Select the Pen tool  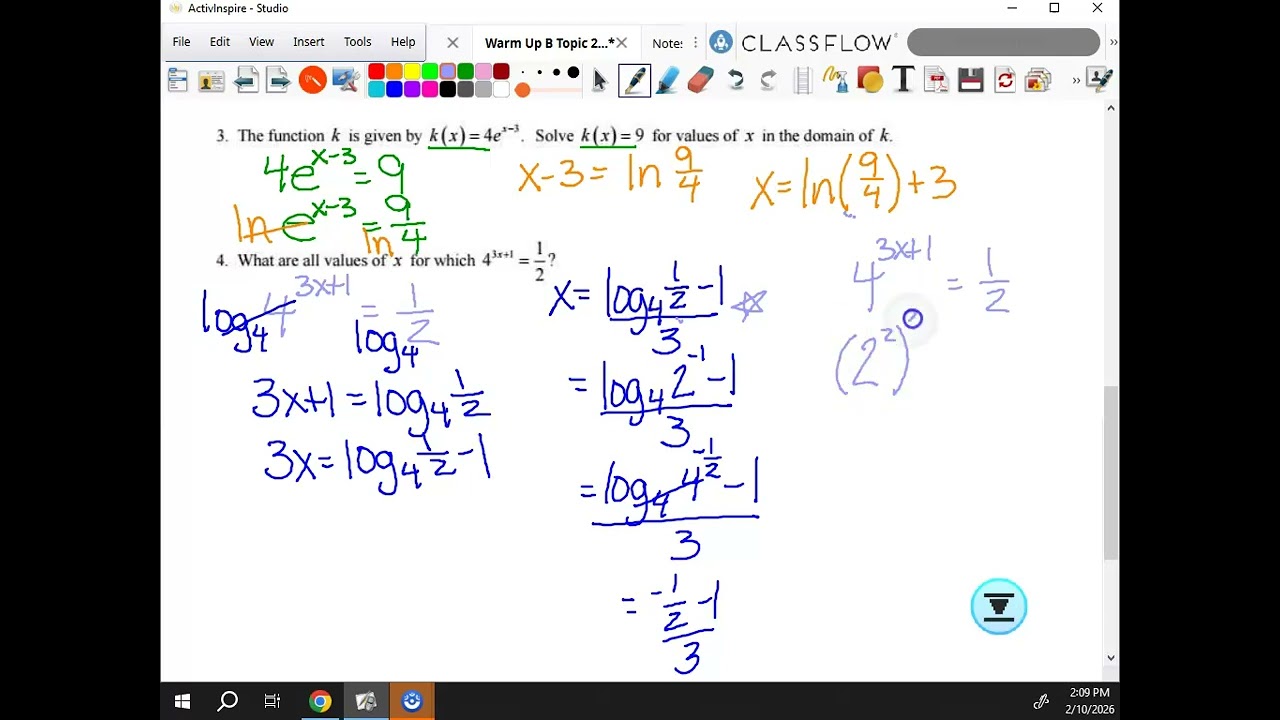pos(634,80)
